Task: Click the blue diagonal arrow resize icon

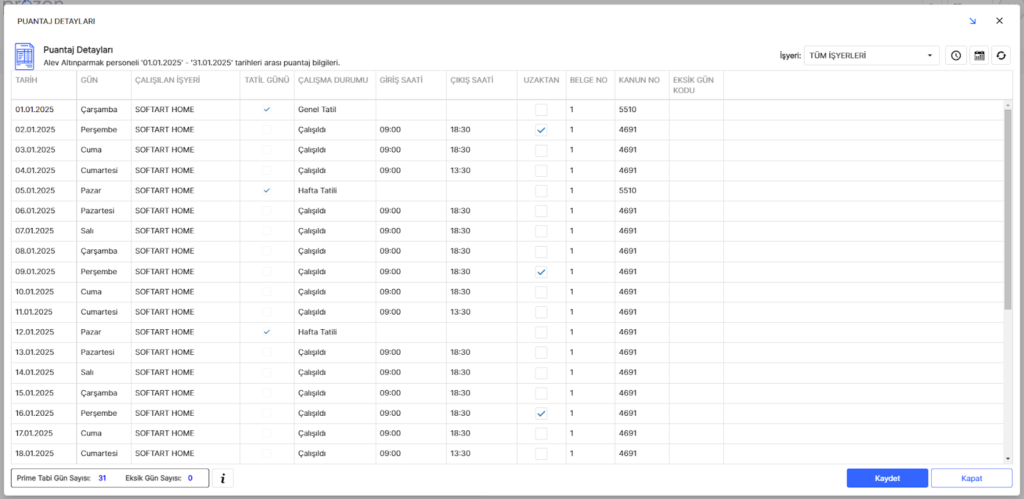Action: click(x=972, y=20)
